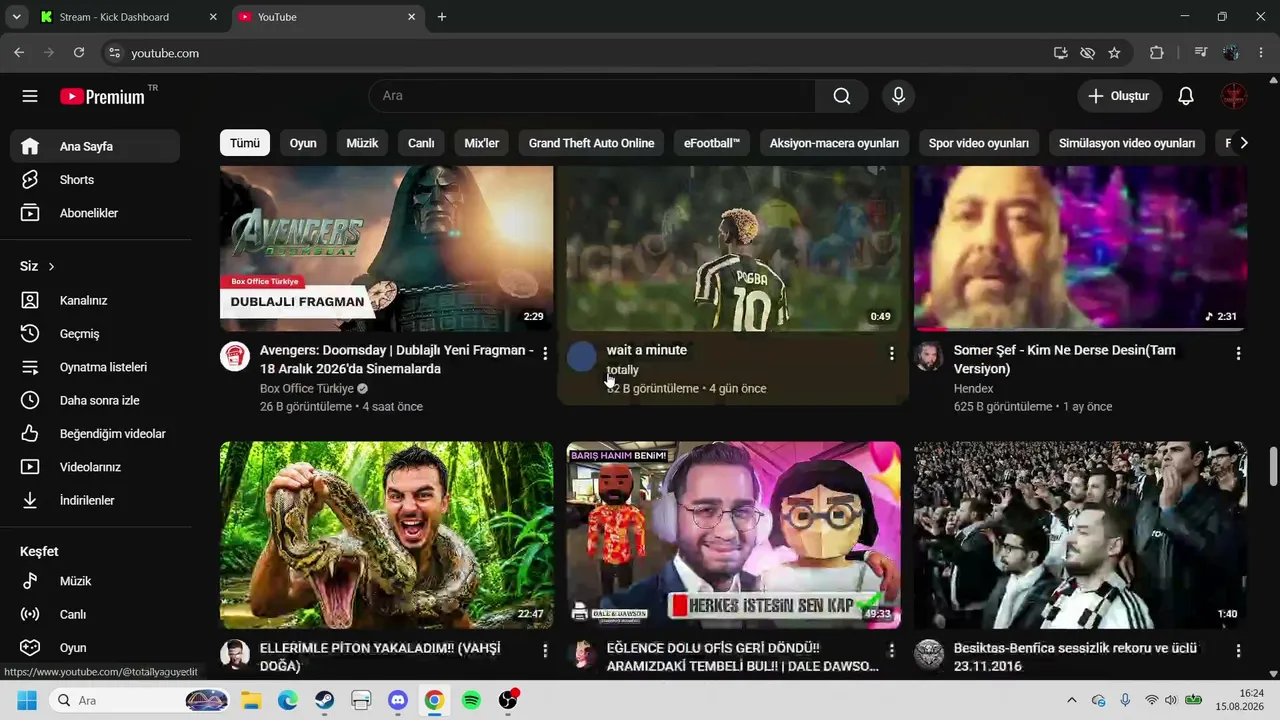Screen dimensions: 1280x720
Task: Open more options for ELLERİMLE PİTON video
Action: pos(545,651)
